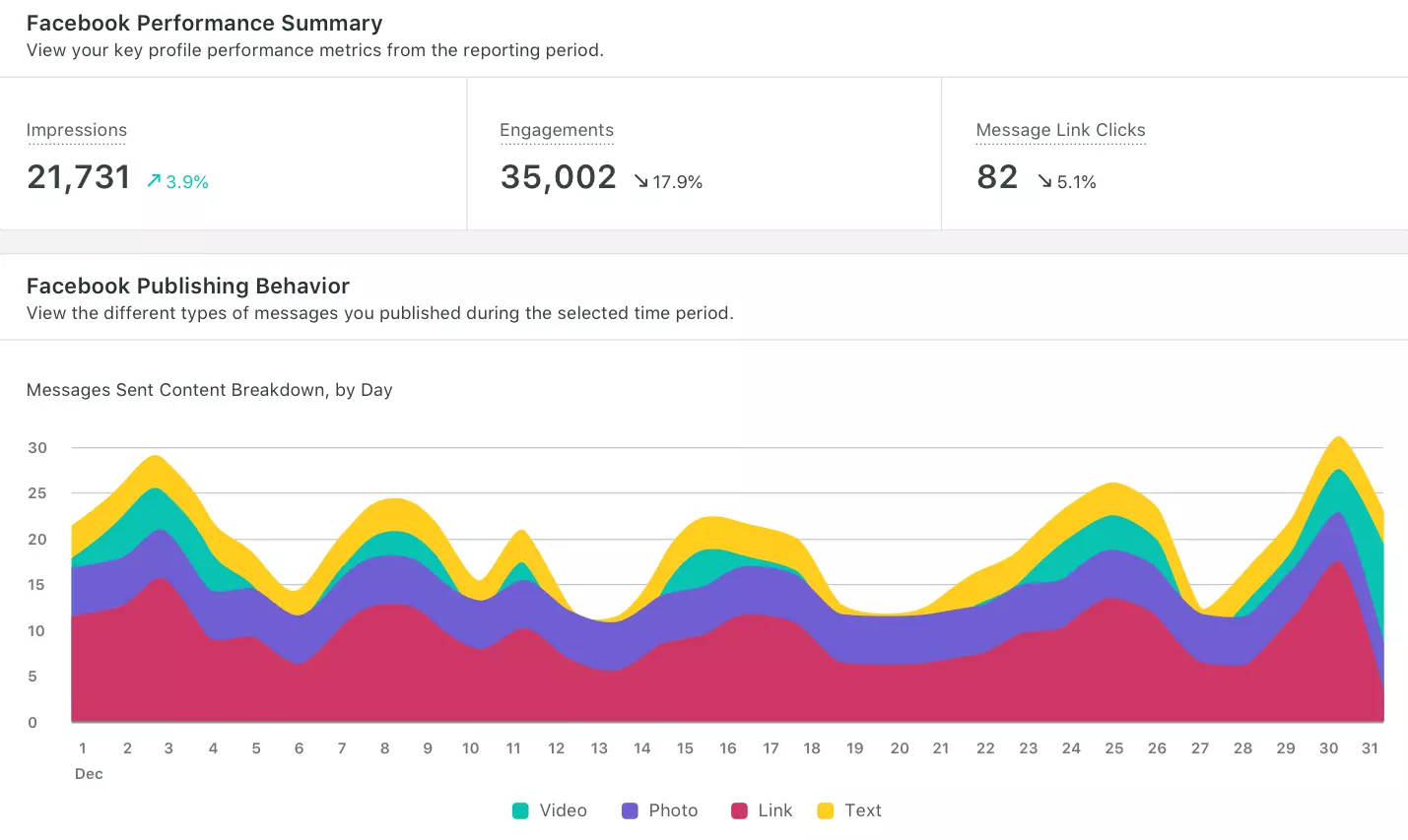Click the y-axis value 5

(x=33, y=677)
